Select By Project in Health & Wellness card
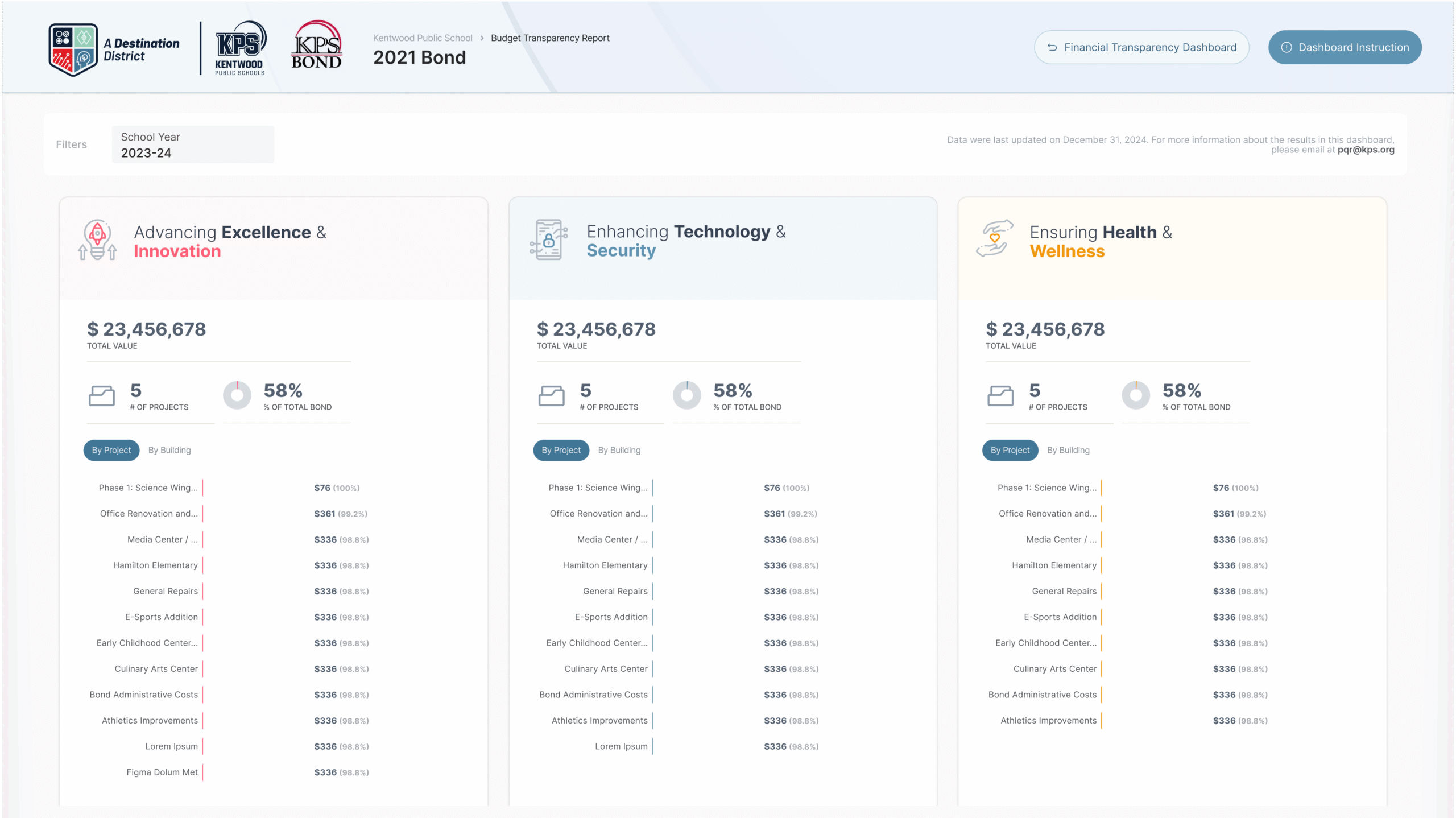This screenshot has height=818, width=1456. 1010,450
